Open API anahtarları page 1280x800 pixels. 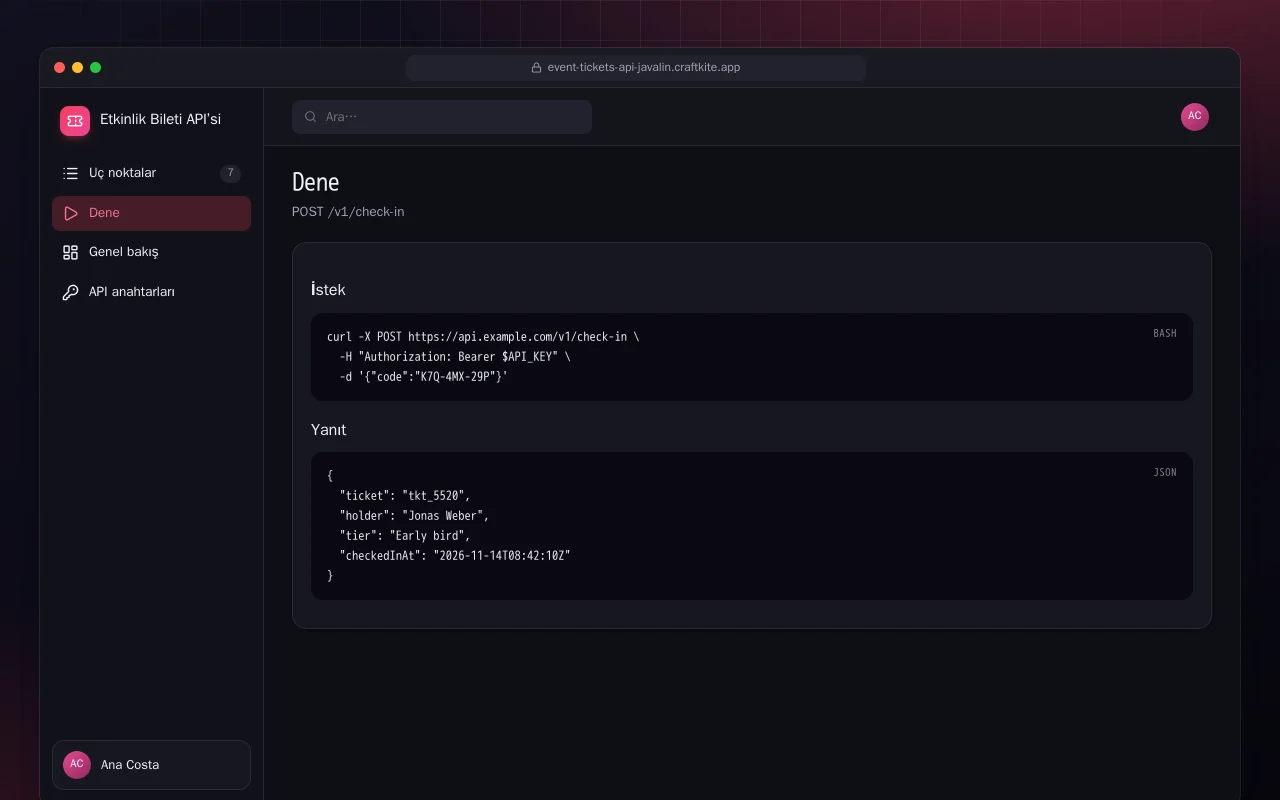coord(151,292)
